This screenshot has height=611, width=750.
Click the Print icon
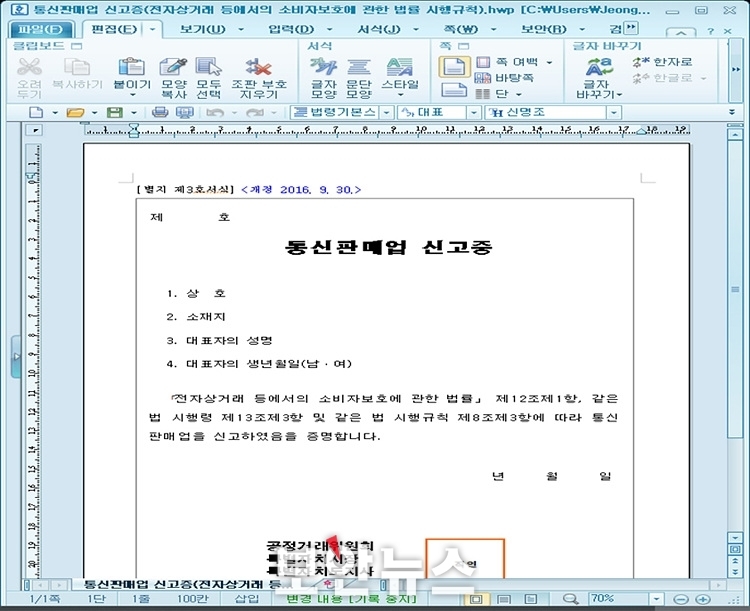coord(160,112)
